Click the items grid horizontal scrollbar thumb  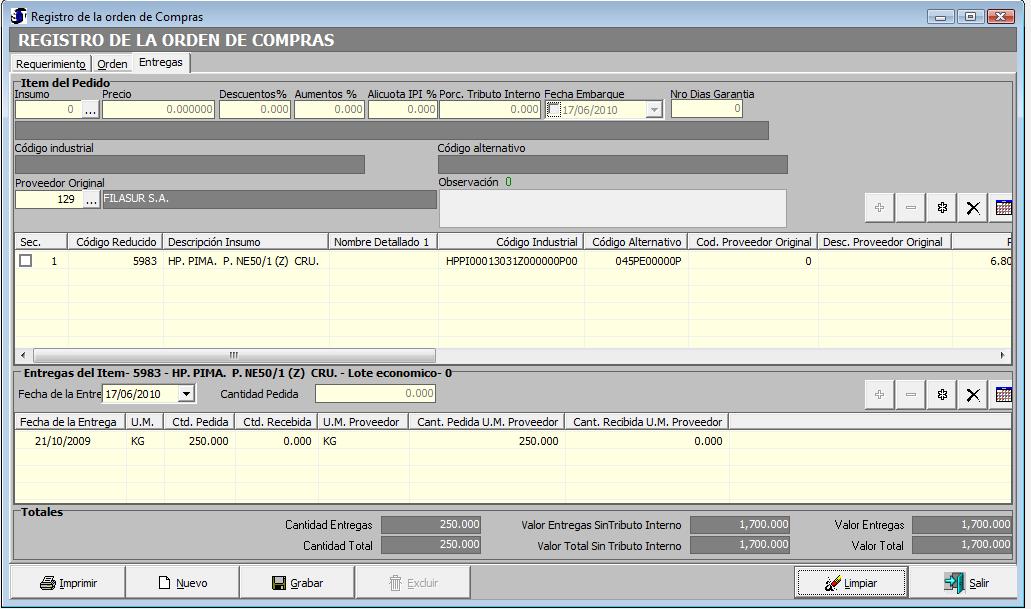coord(234,355)
